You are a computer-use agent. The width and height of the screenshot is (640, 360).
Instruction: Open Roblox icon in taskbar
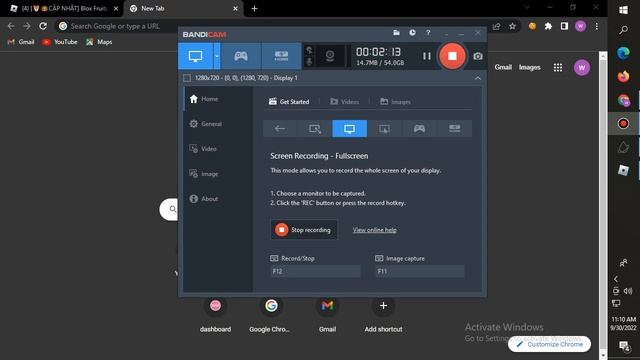click(x=623, y=170)
